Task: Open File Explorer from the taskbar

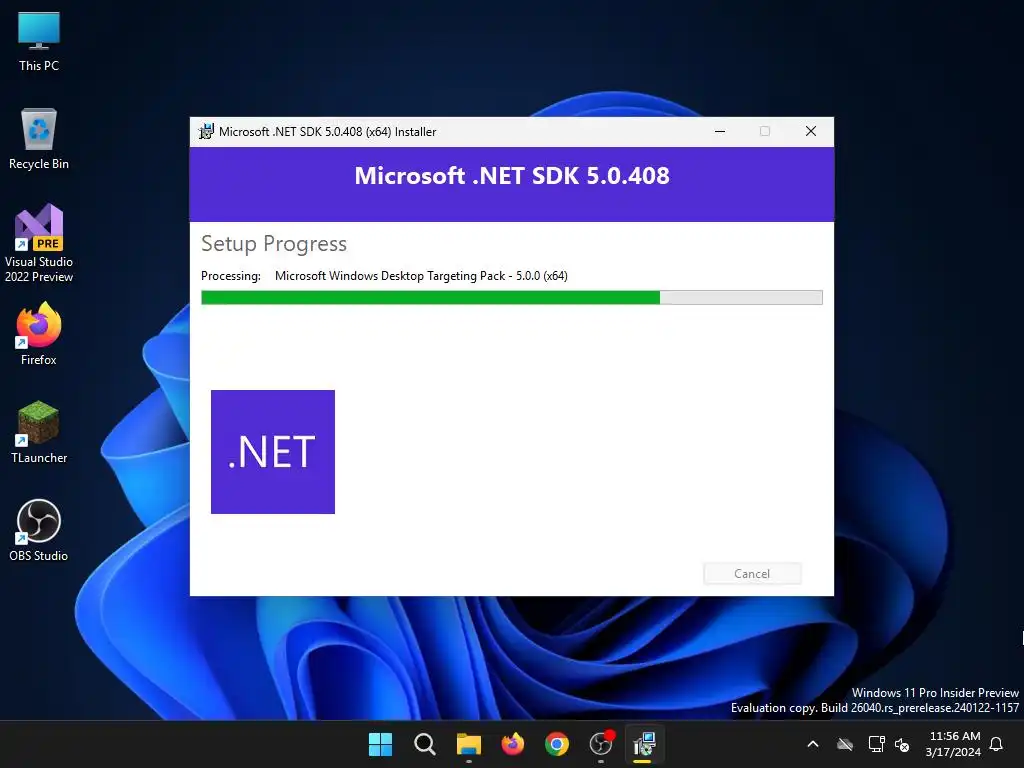Action: pos(468,744)
